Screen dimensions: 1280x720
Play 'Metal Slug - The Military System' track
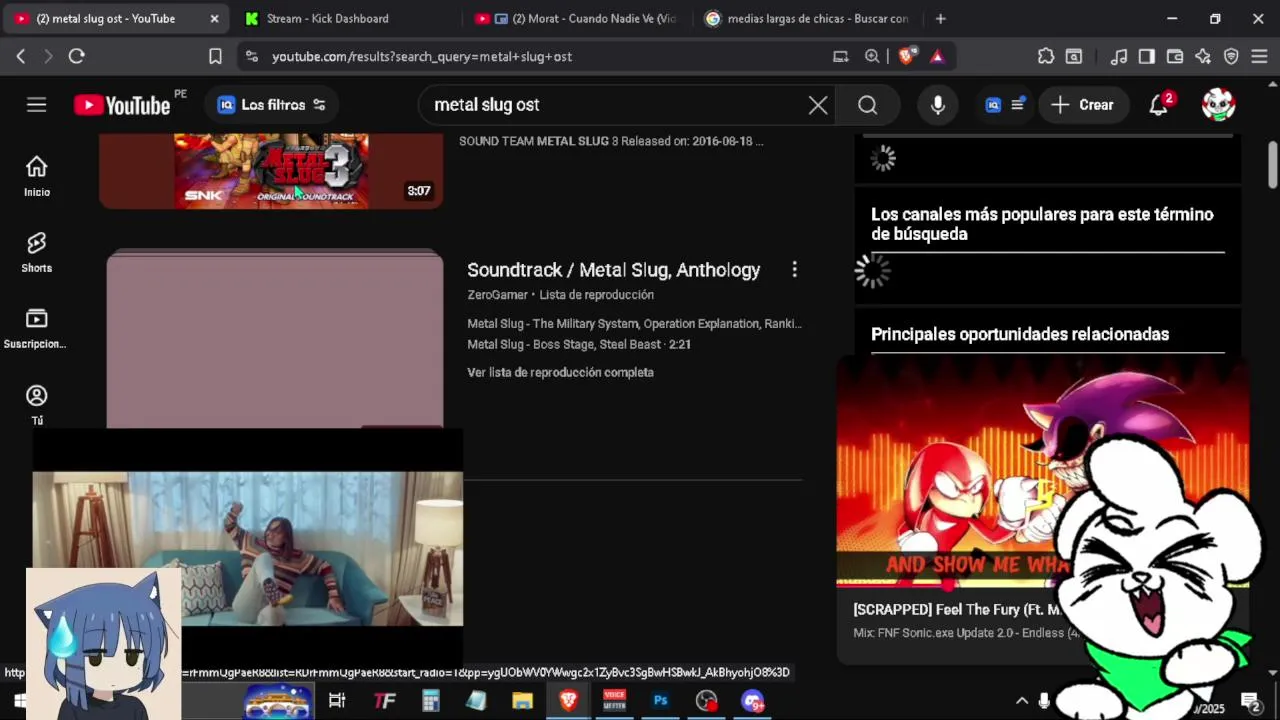click(634, 324)
